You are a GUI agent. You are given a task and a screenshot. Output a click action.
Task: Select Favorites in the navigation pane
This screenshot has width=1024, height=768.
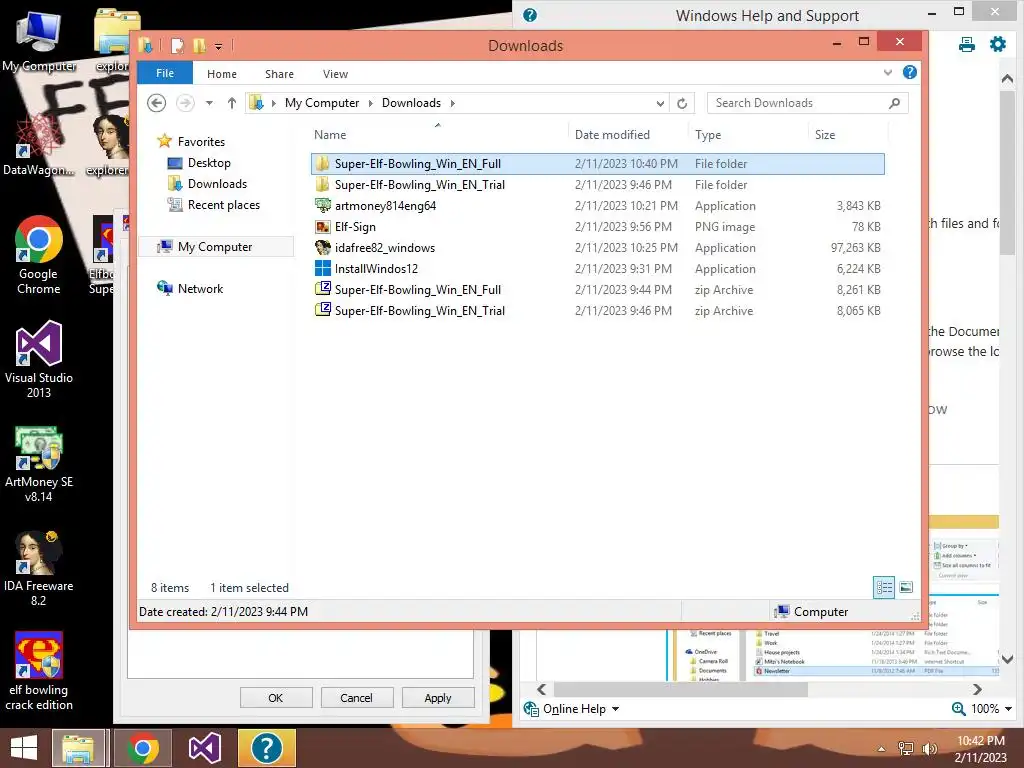click(x=200, y=142)
